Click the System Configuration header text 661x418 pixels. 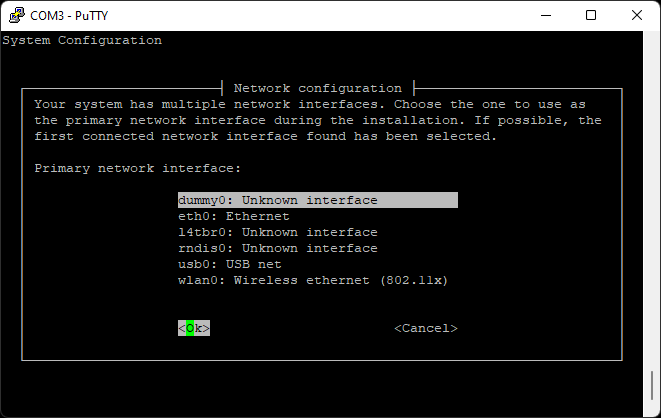point(82,40)
